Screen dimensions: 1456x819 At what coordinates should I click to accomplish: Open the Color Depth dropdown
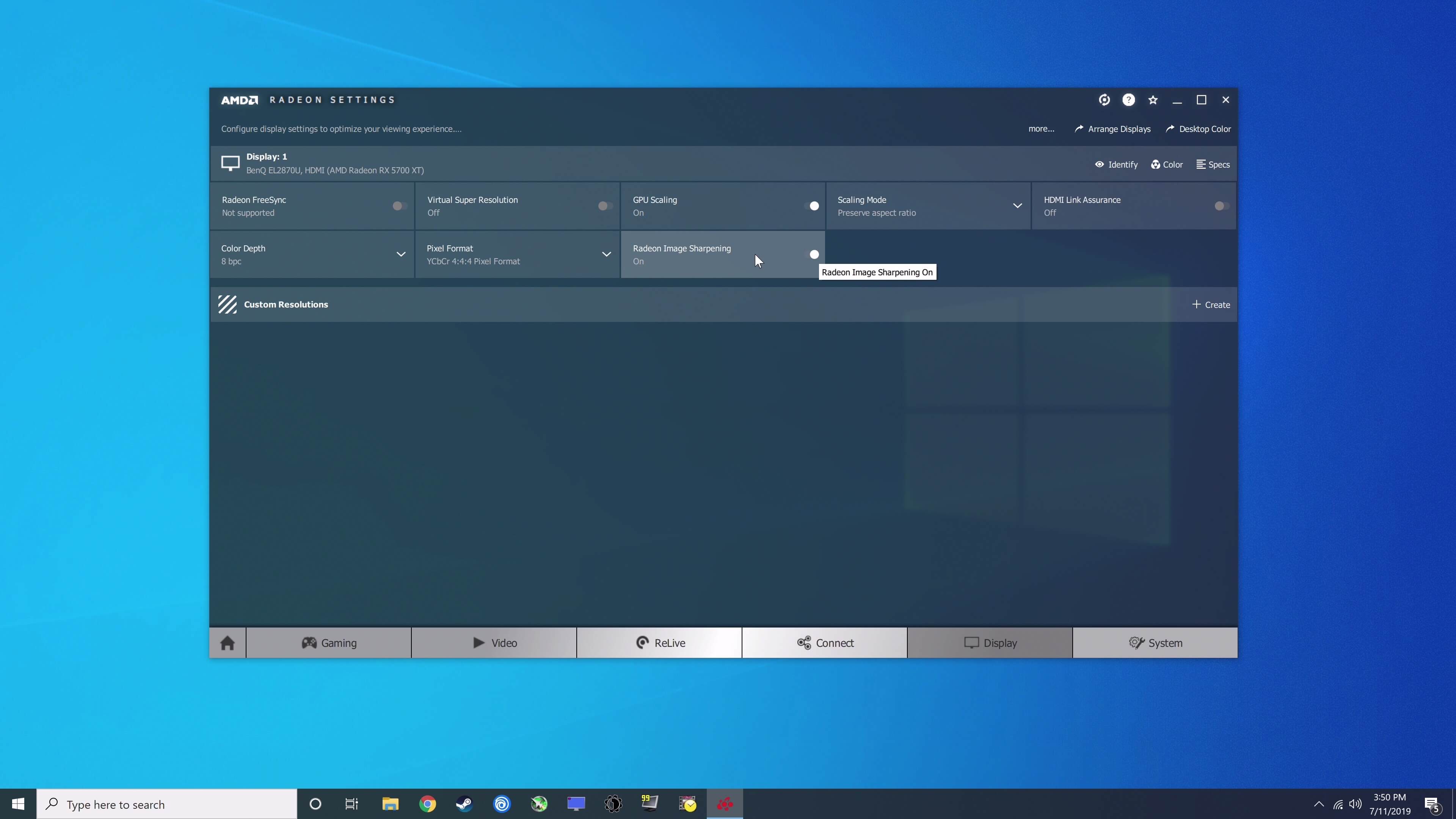(401, 254)
